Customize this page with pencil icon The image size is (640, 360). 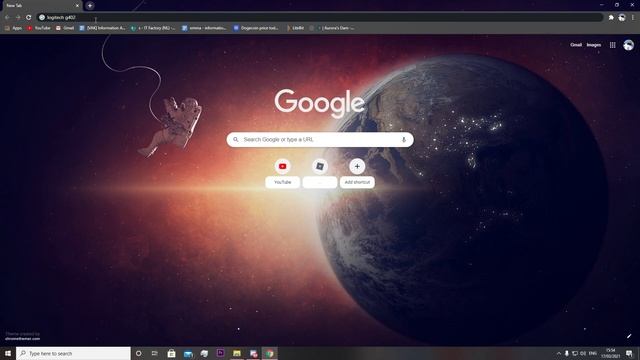point(629,336)
